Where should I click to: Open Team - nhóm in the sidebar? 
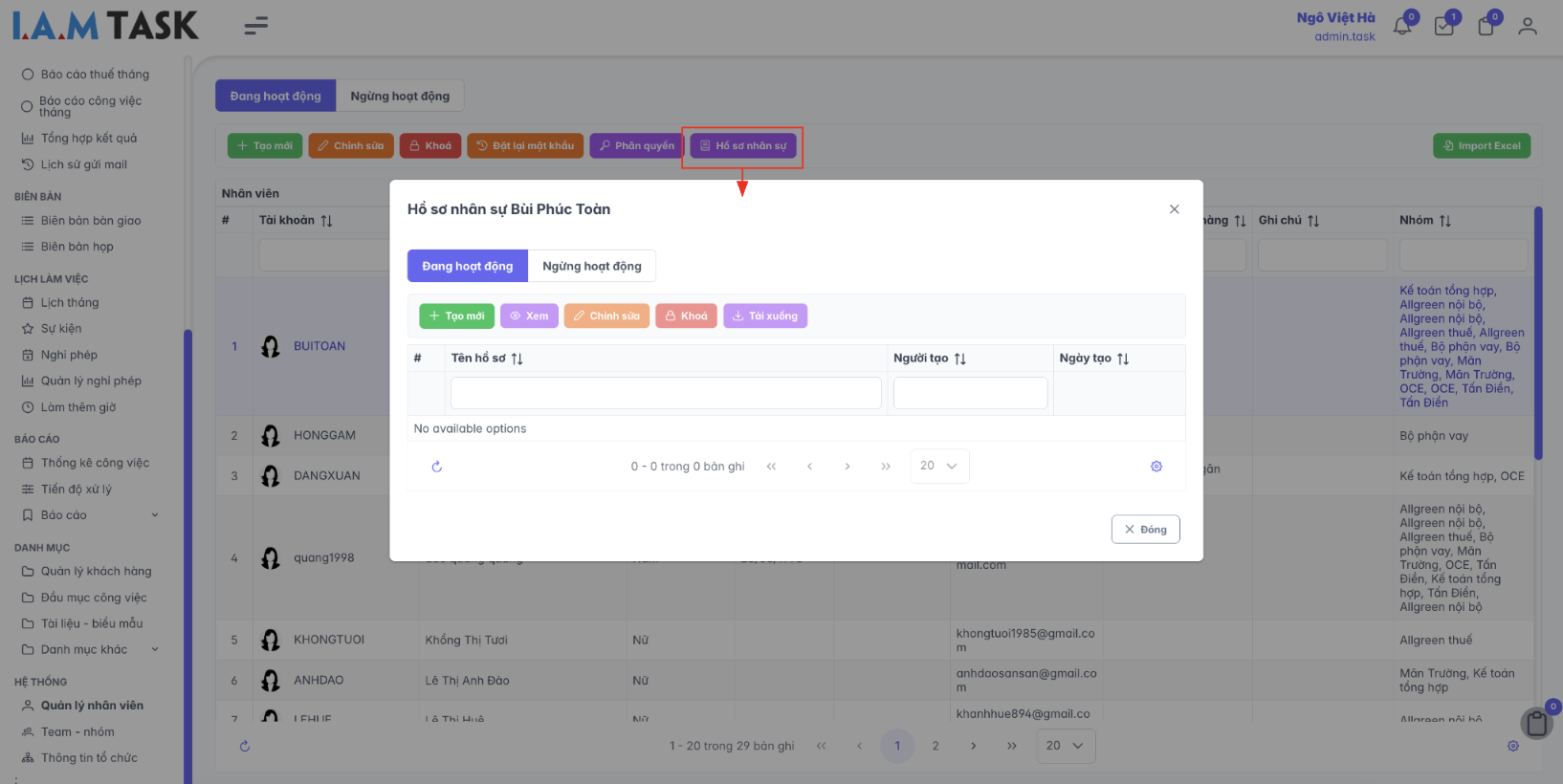pyautogui.click(x=77, y=732)
